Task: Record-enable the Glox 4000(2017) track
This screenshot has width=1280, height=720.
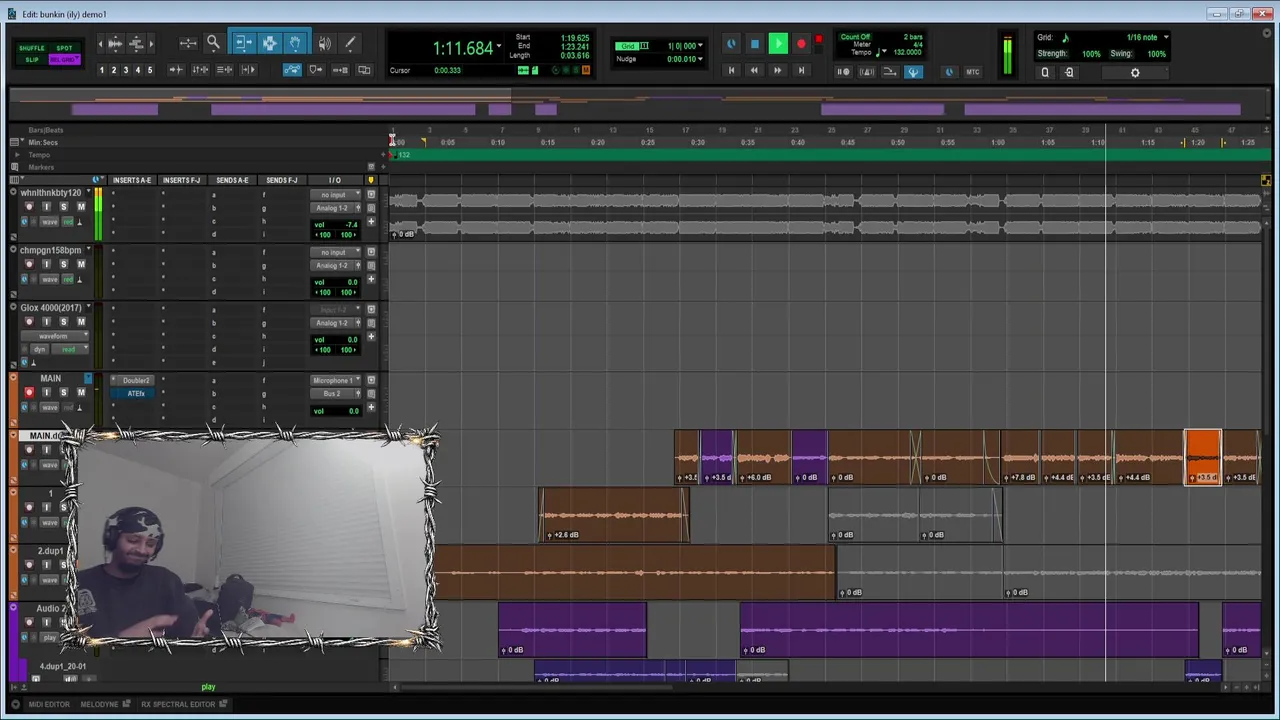Action: pos(29,321)
